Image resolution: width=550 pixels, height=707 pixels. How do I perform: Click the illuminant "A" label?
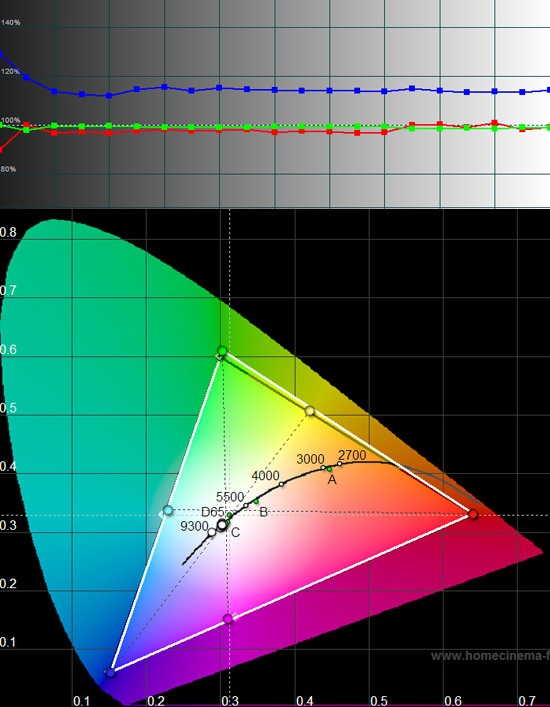[332, 480]
